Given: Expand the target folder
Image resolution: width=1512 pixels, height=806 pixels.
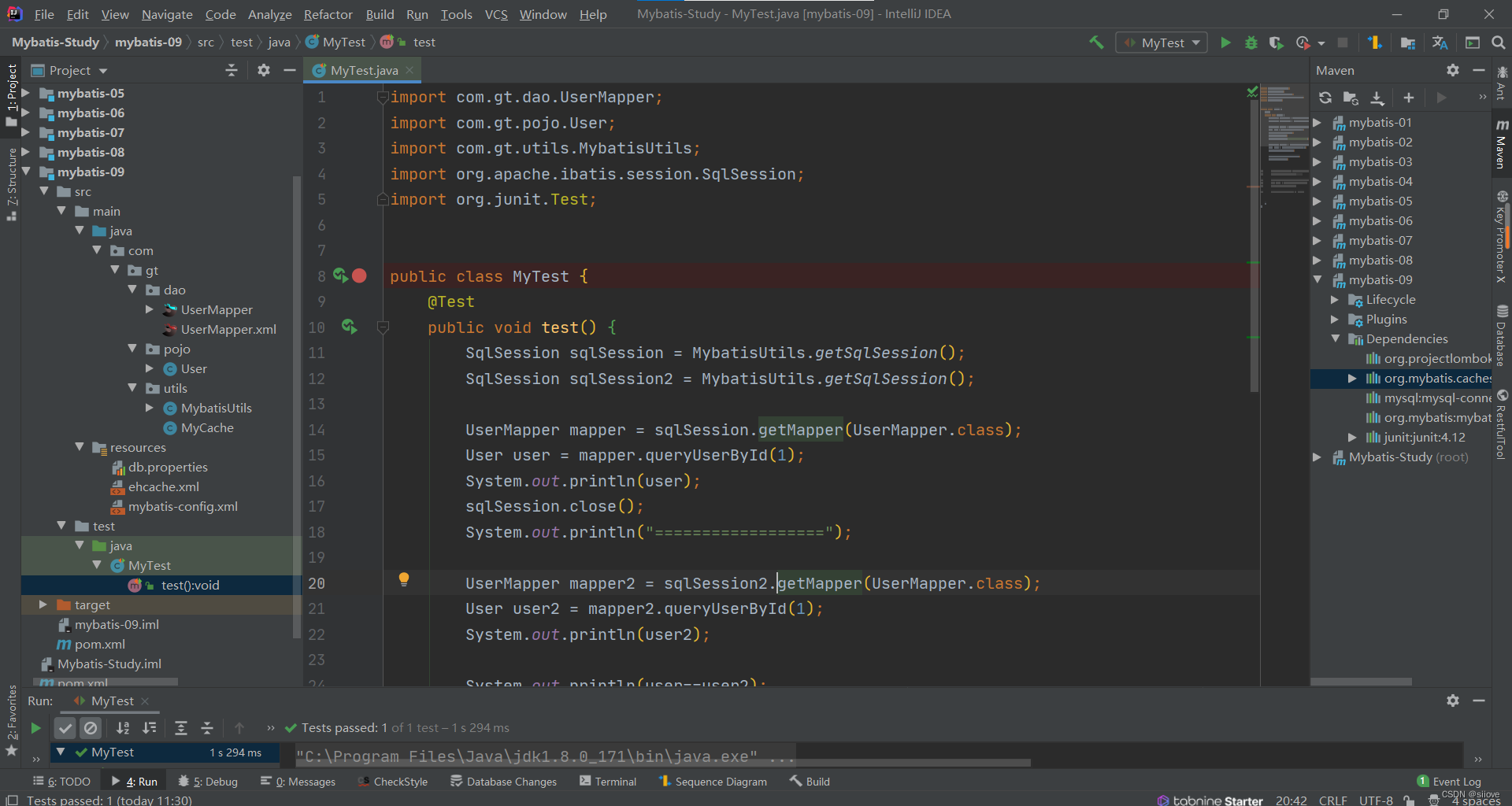Looking at the screenshot, I should tap(43, 604).
